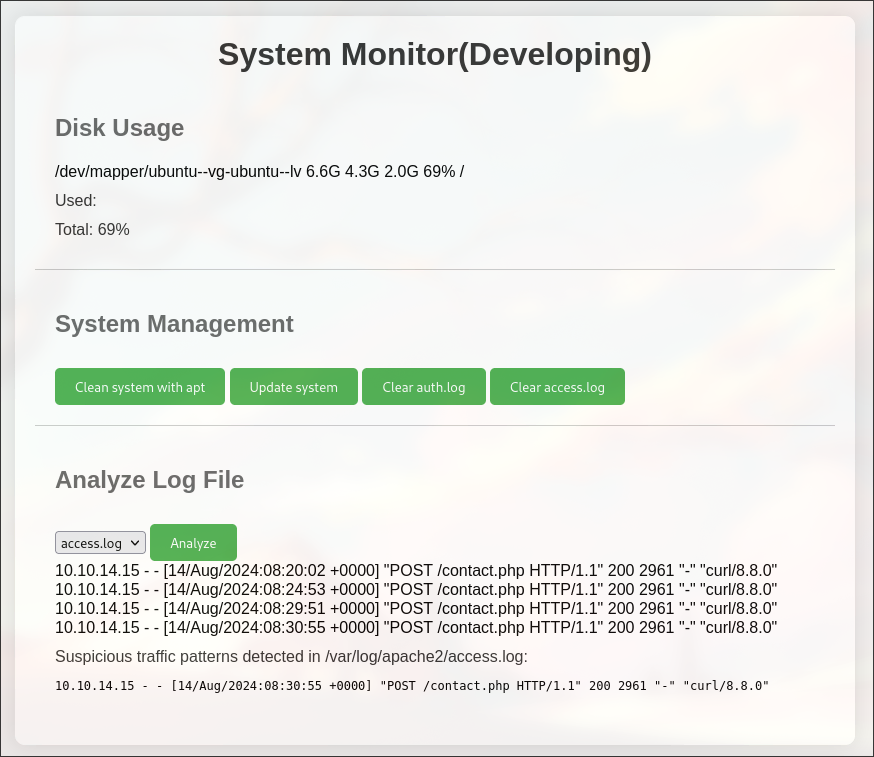
Task: Click the System Monitor(Developing) page title
Action: [x=436, y=54]
